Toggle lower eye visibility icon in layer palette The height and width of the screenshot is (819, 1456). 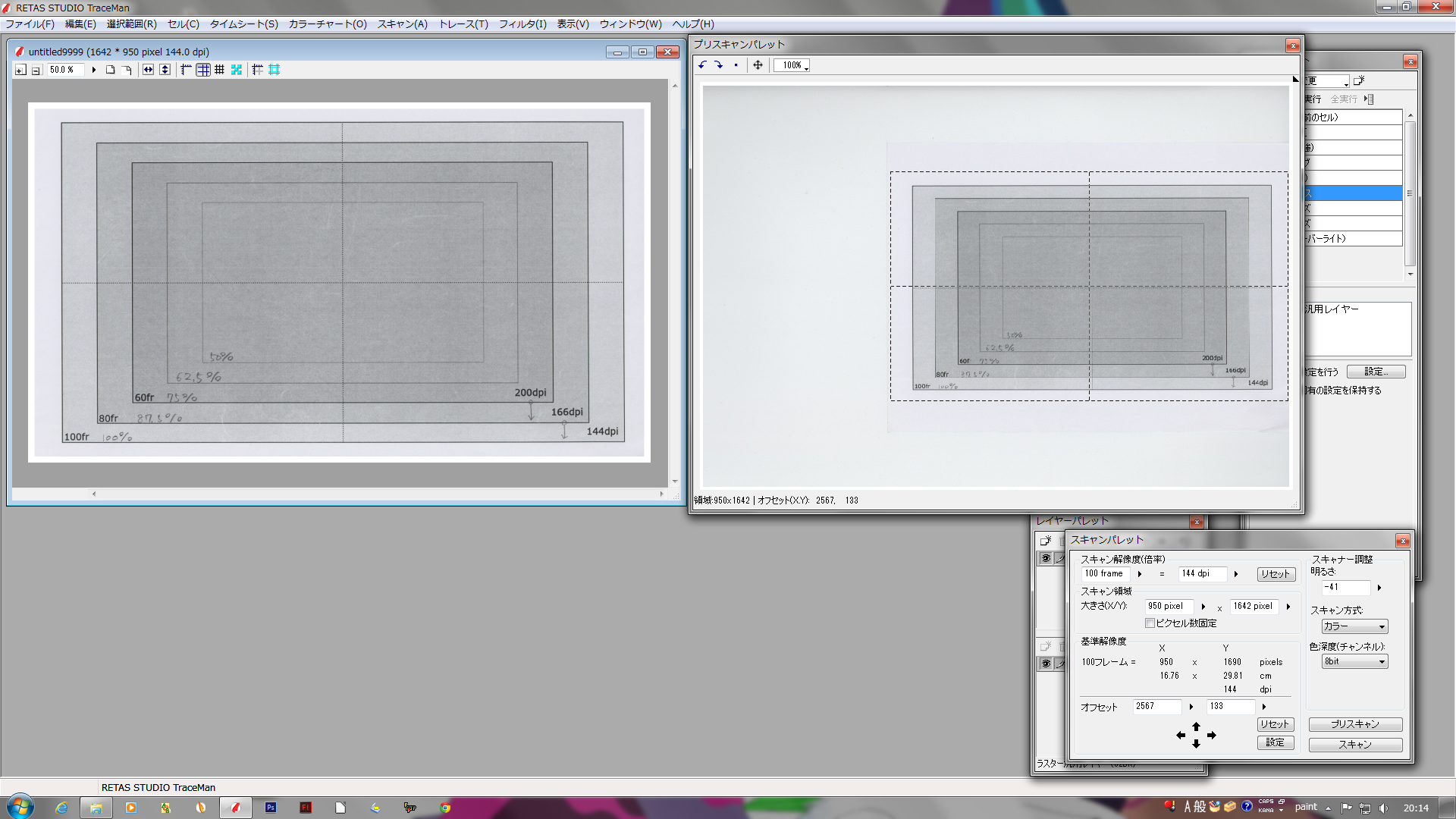point(1046,664)
